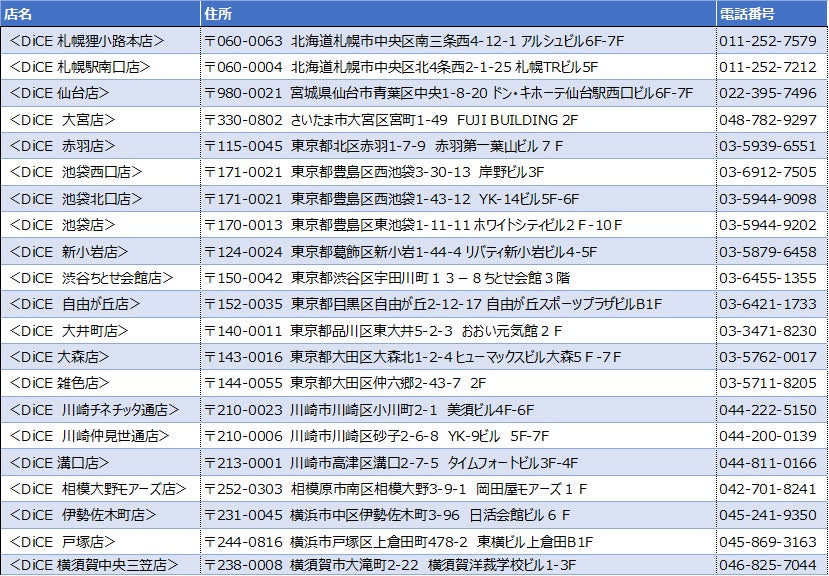The image size is (829, 576).
Task: Click the address with ヒューマックスビル大森
Action: pyautogui.click(x=458, y=357)
